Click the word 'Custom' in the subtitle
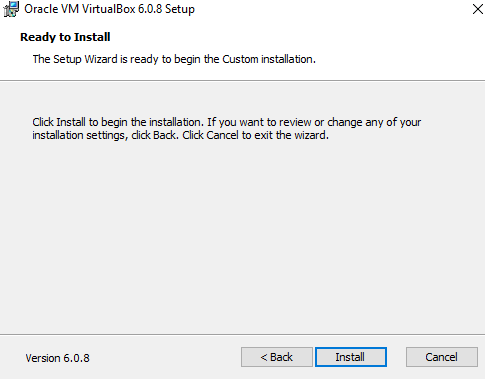Viewport: 485px width, 379px height. 240,59
